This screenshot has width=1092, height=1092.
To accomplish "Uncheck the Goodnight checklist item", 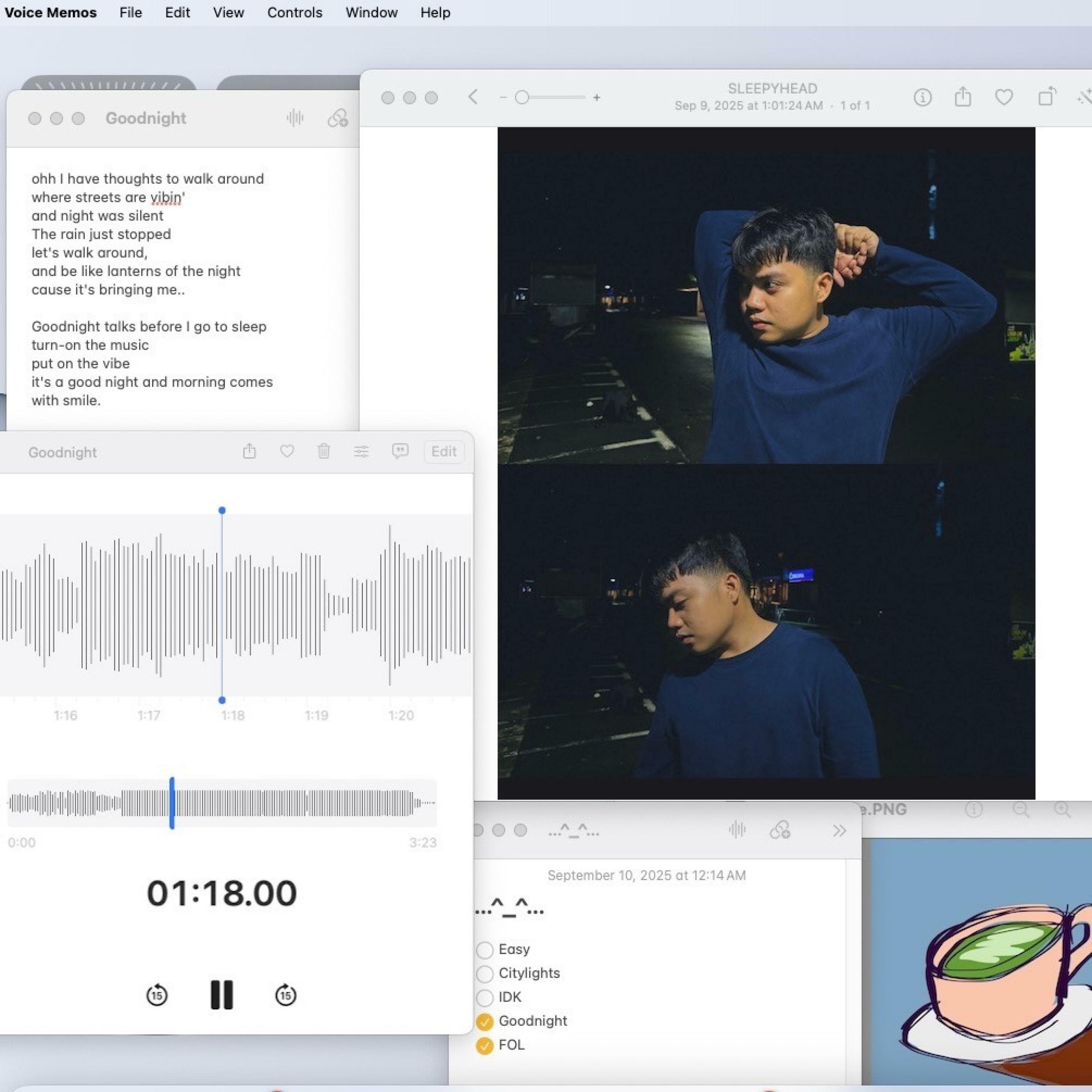I will pyautogui.click(x=484, y=1021).
